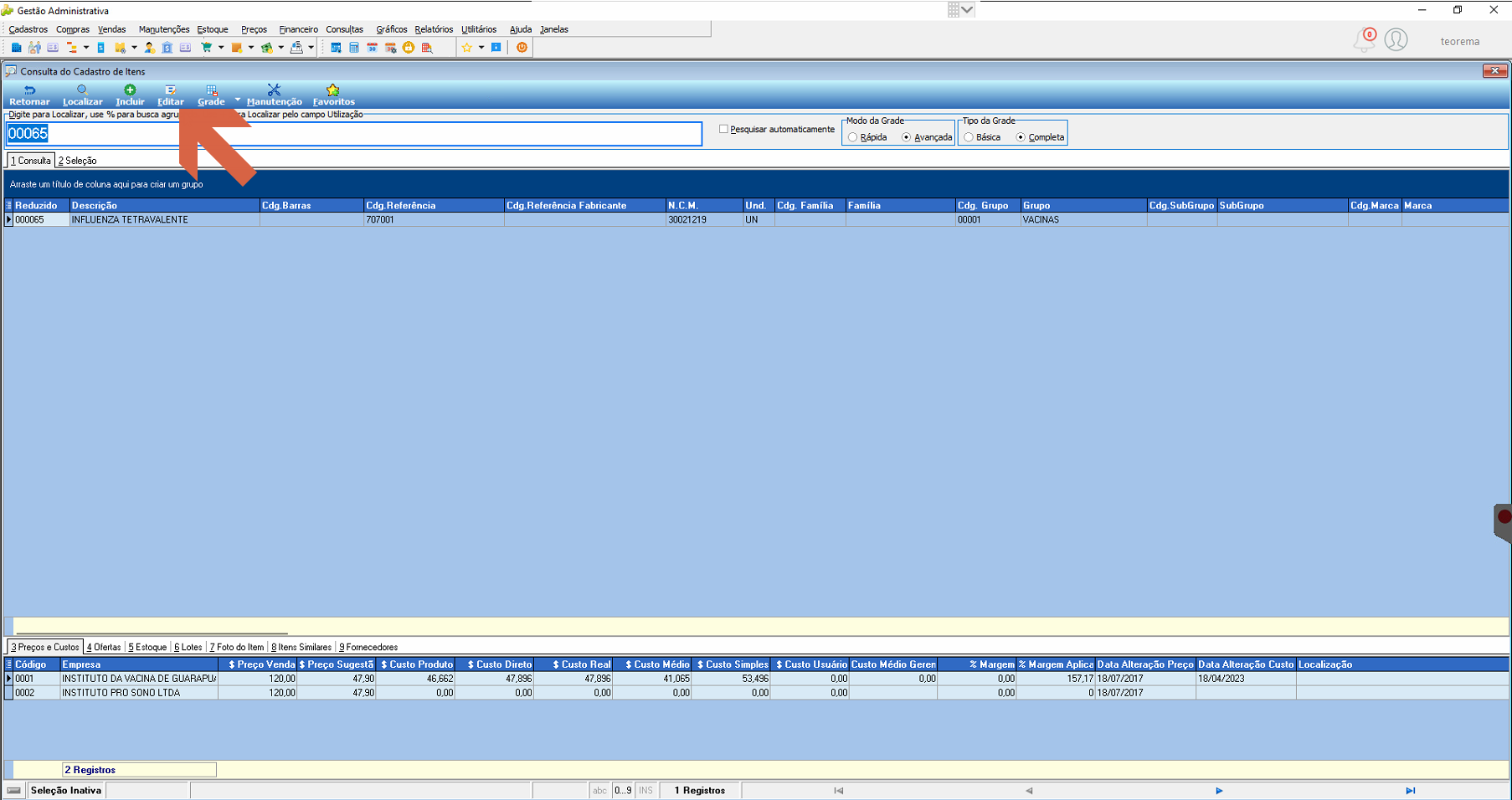Click the package box icon in the toolbar
Screen dimensions: 1512x800
point(120,48)
